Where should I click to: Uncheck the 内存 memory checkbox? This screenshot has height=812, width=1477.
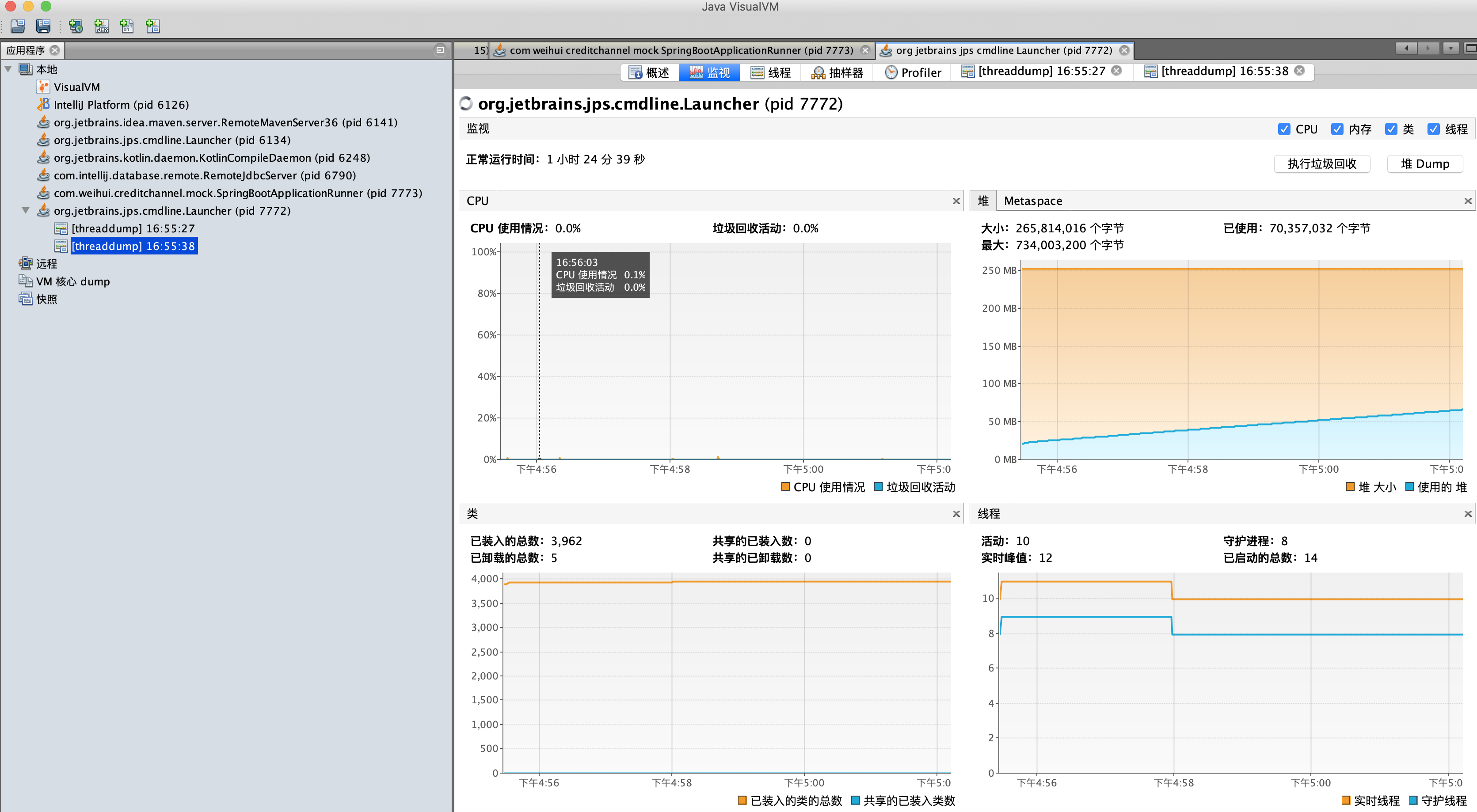click(1338, 129)
